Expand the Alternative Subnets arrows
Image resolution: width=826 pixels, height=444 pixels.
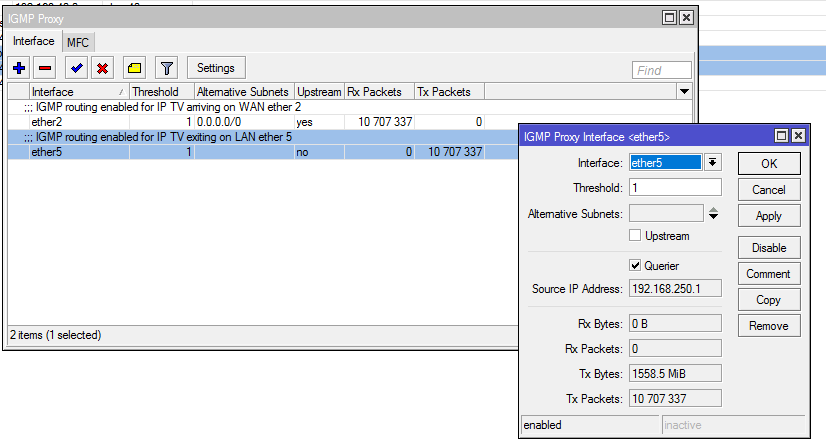click(x=713, y=213)
